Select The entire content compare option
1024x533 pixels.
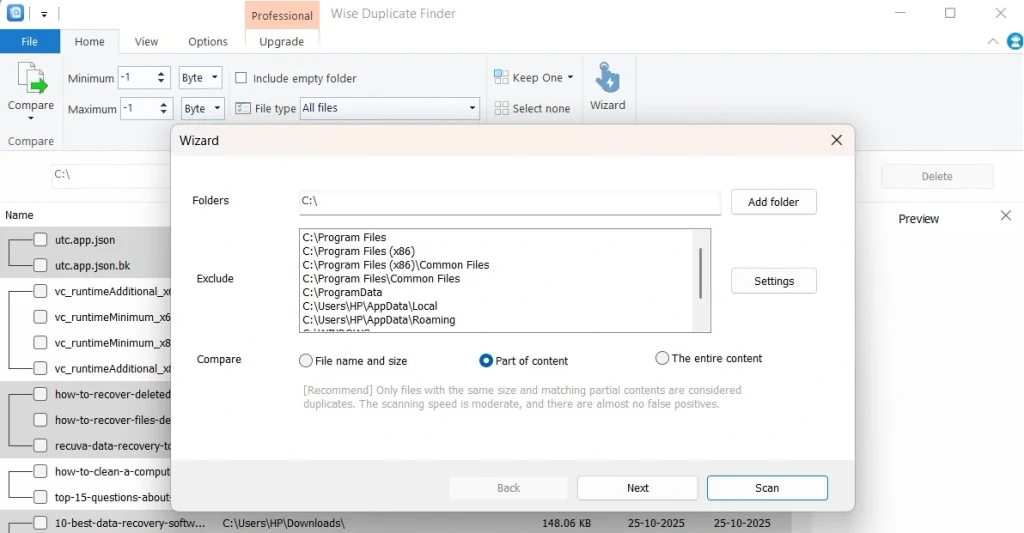(x=662, y=358)
